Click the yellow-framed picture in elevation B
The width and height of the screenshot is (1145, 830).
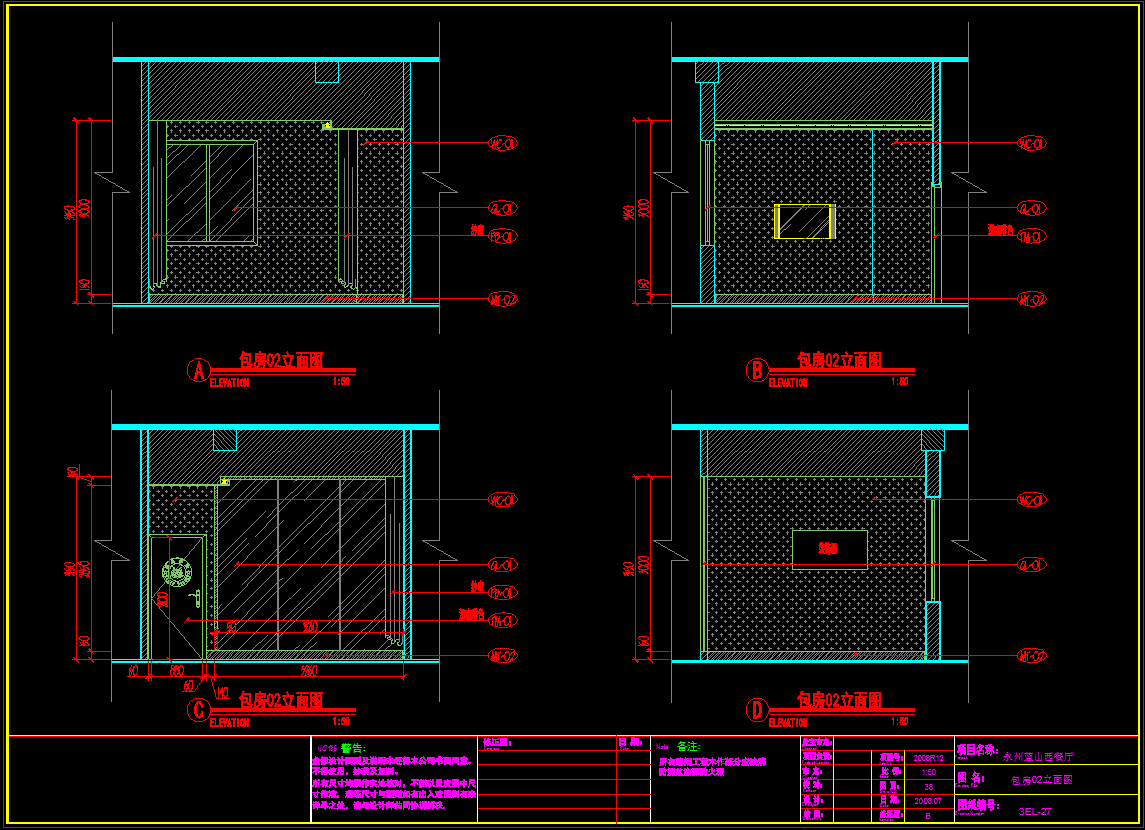(804, 221)
